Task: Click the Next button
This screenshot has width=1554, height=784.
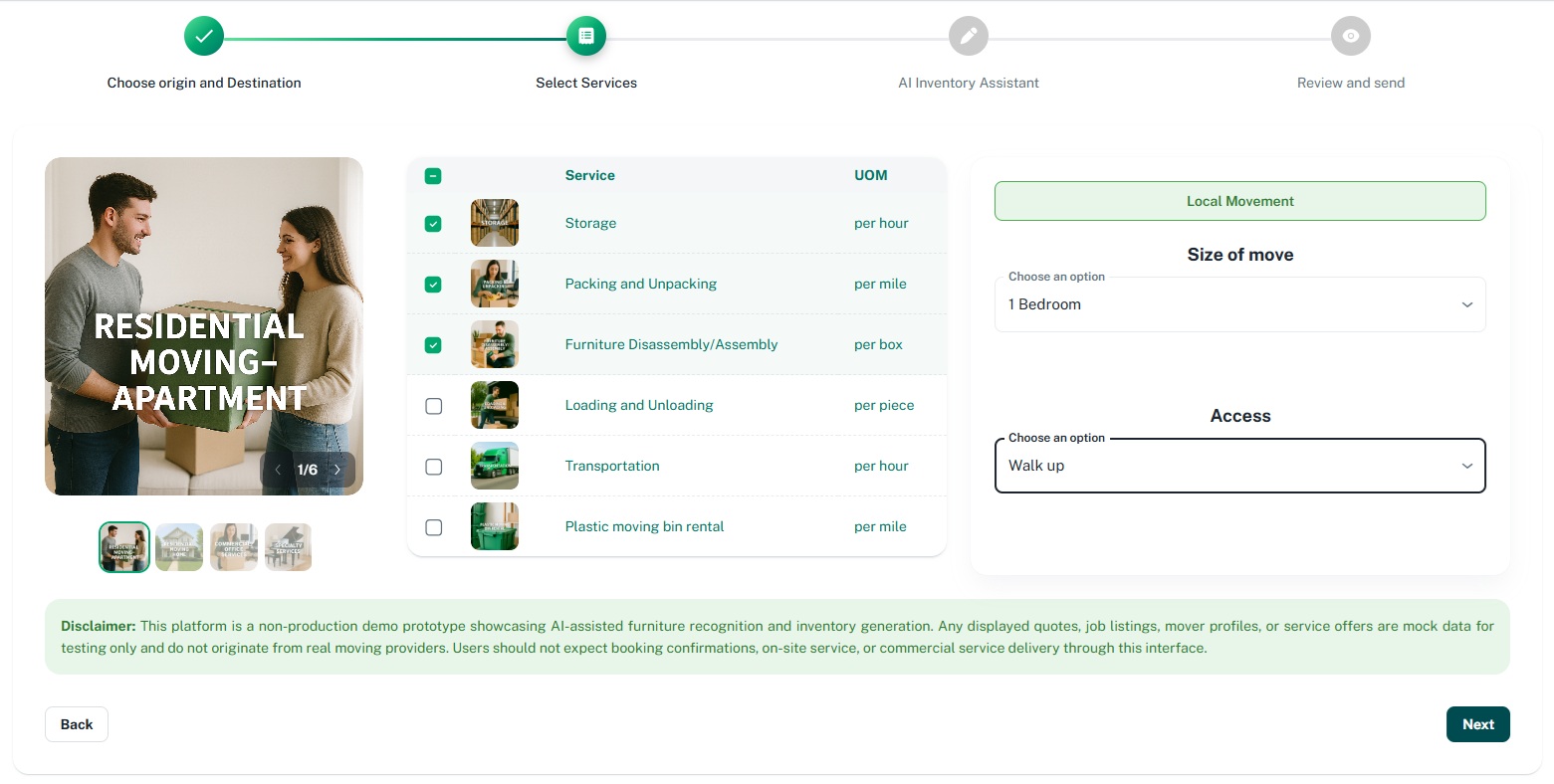Action: [1477, 724]
